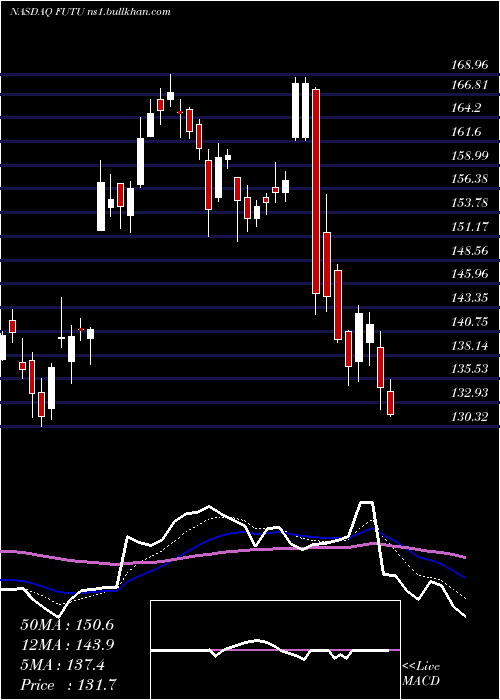The image size is (500, 700).
Task: Click the <<Live MACD label
Action: point(421,673)
